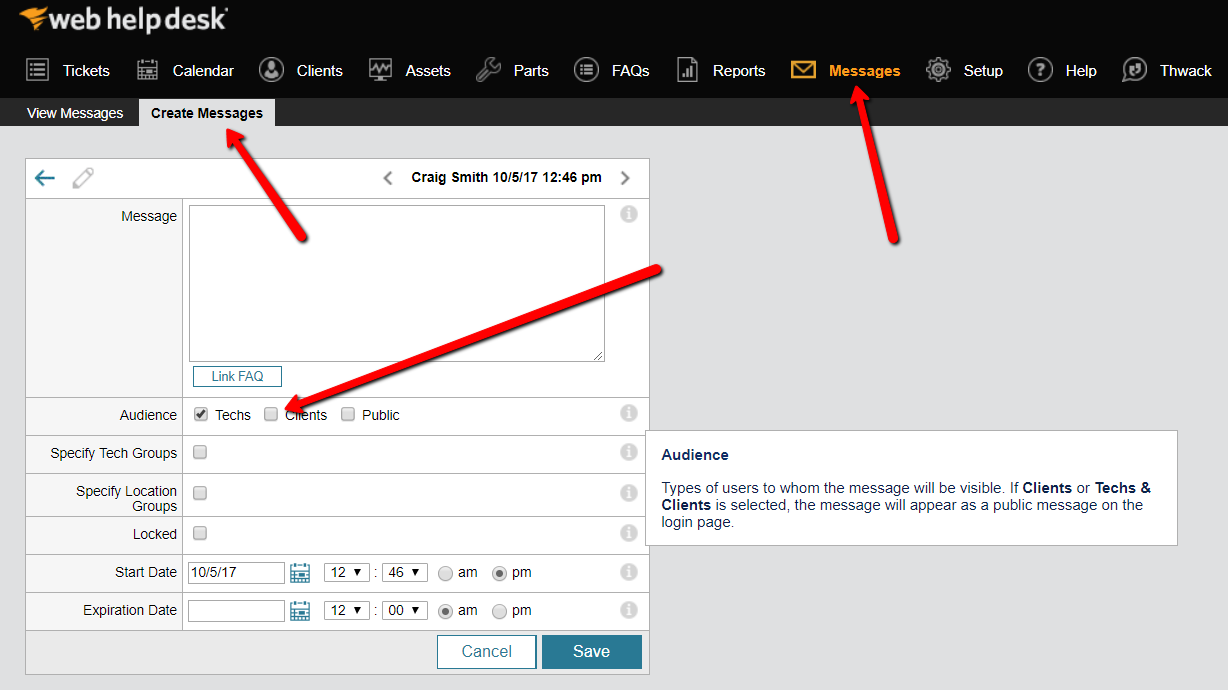Click the Save button
The height and width of the screenshot is (690, 1228).
pos(591,651)
